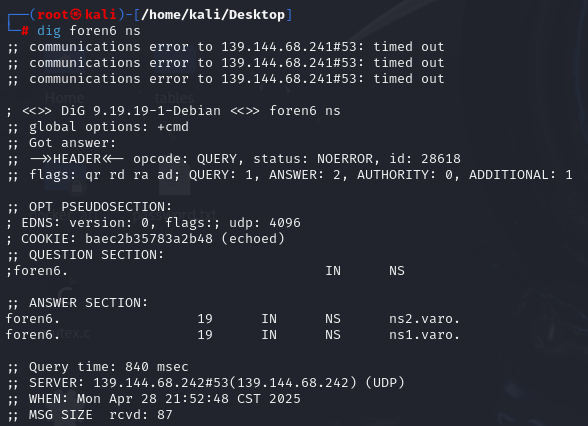Click the /home/kali/Desktop path in prompt

click(213, 15)
